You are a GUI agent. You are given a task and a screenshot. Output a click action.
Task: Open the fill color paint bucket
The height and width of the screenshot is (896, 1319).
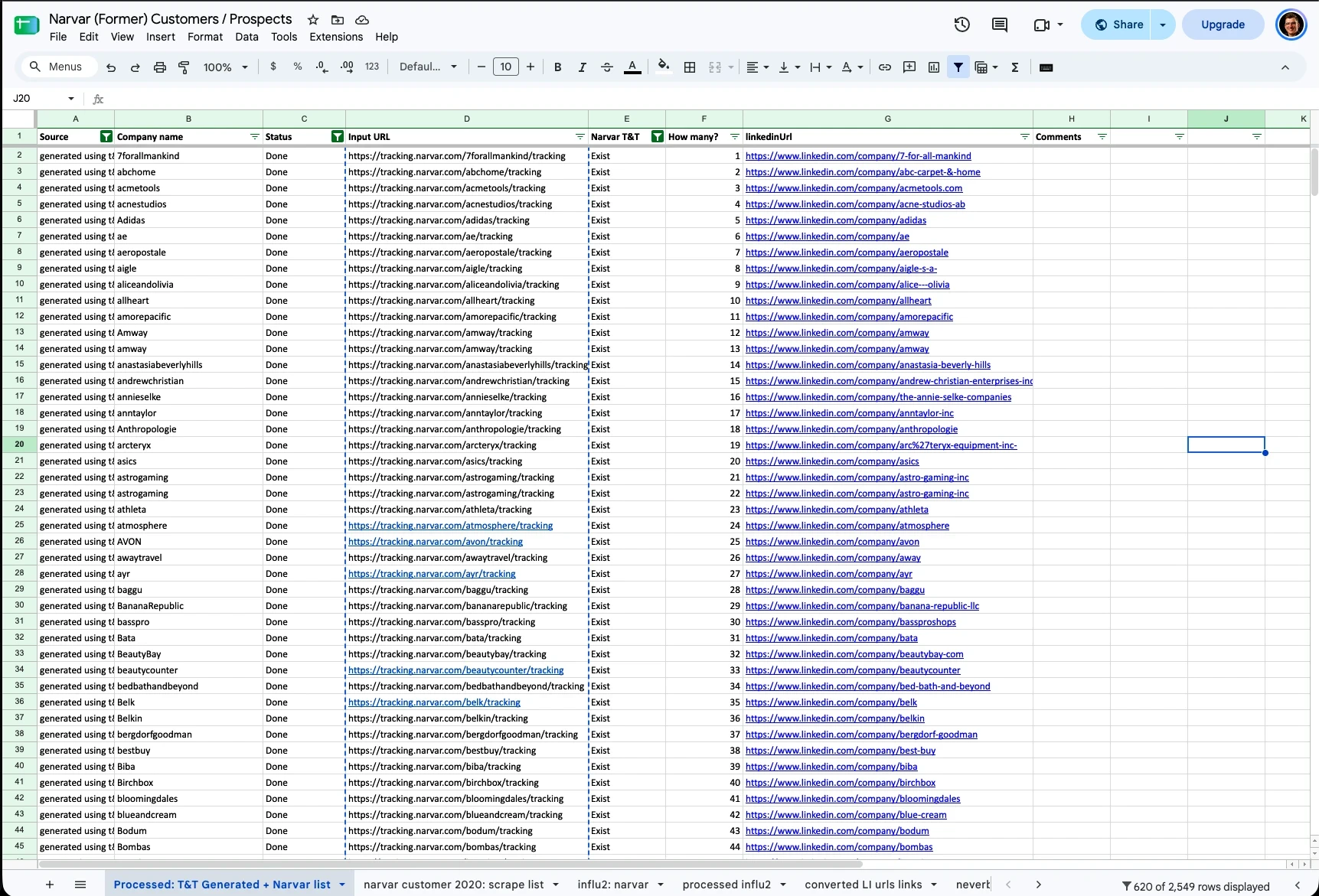tap(664, 67)
